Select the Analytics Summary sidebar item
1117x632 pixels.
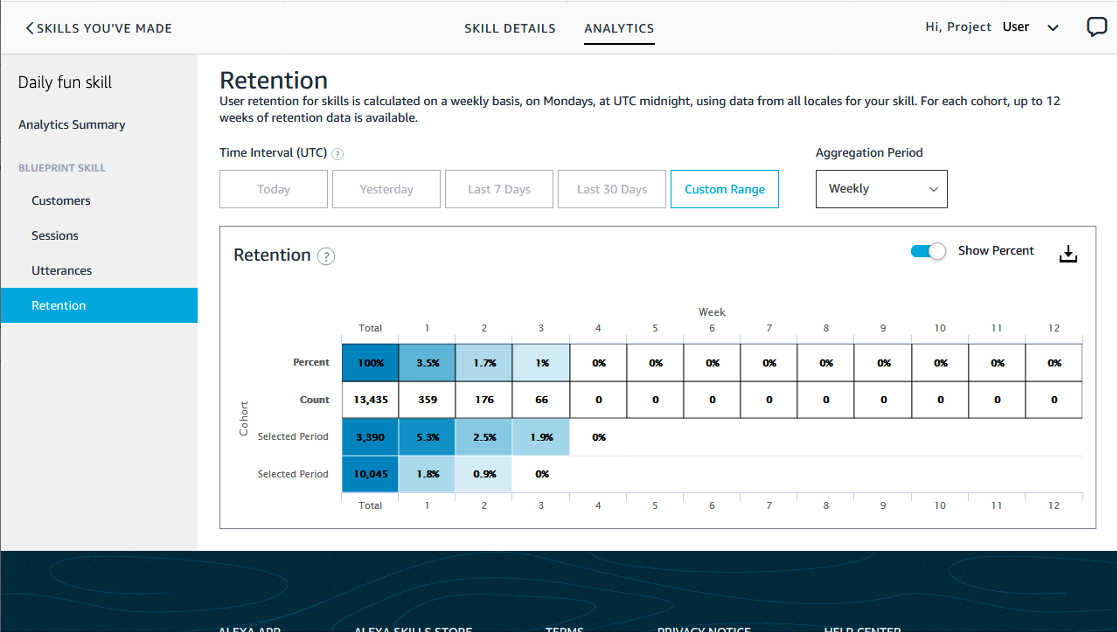(x=71, y=124)
